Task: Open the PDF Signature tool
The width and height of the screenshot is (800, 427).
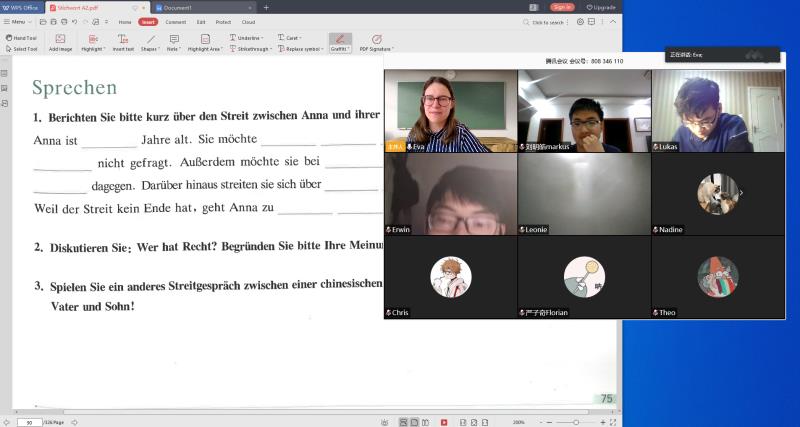Action: pyautogui.click(x=376, y=42)
